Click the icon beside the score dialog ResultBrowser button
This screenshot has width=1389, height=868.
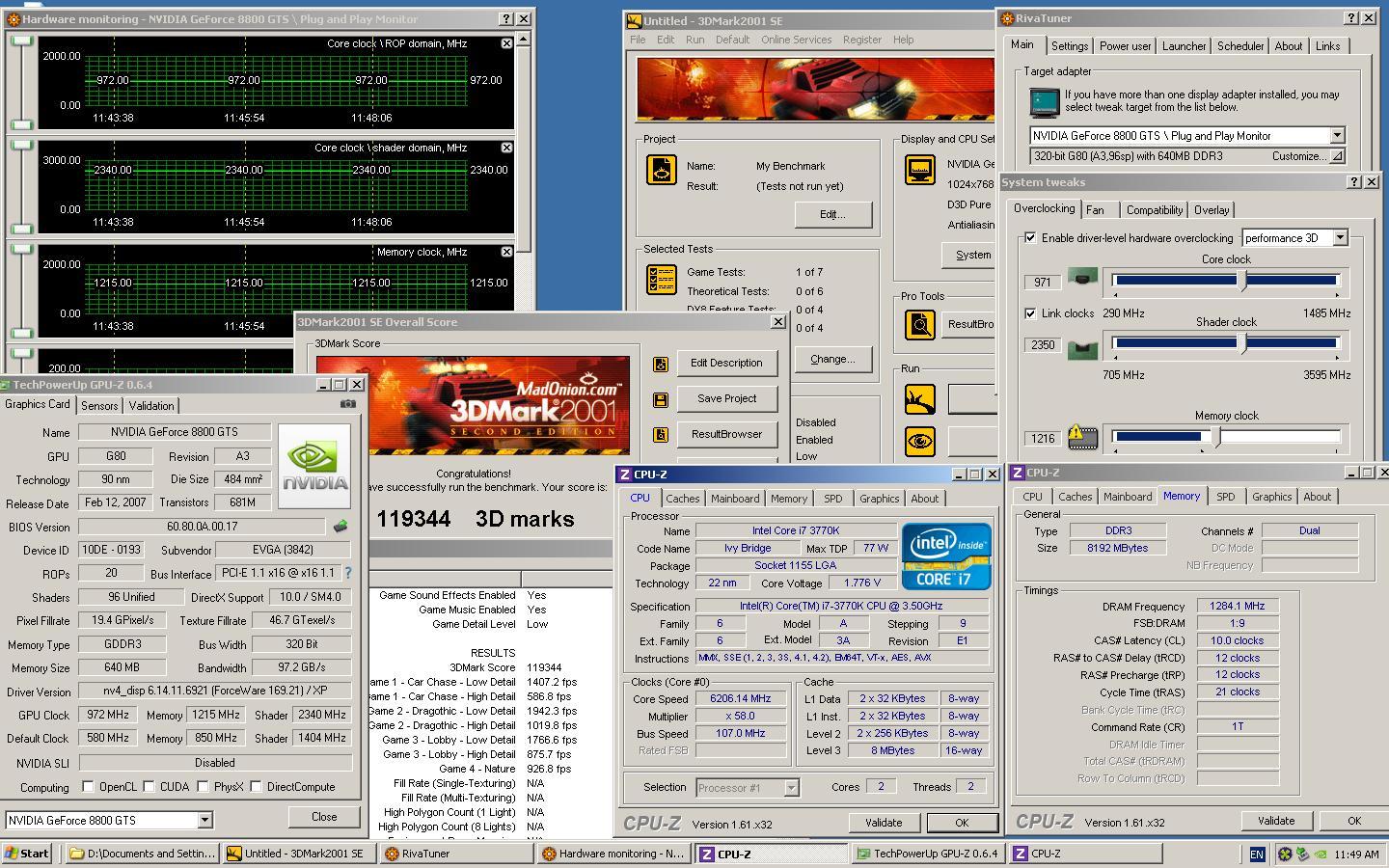point(661,435)
